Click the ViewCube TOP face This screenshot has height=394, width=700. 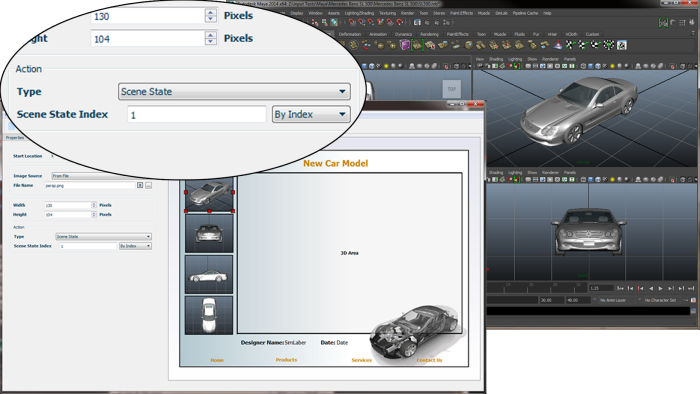tap(451, 89)
